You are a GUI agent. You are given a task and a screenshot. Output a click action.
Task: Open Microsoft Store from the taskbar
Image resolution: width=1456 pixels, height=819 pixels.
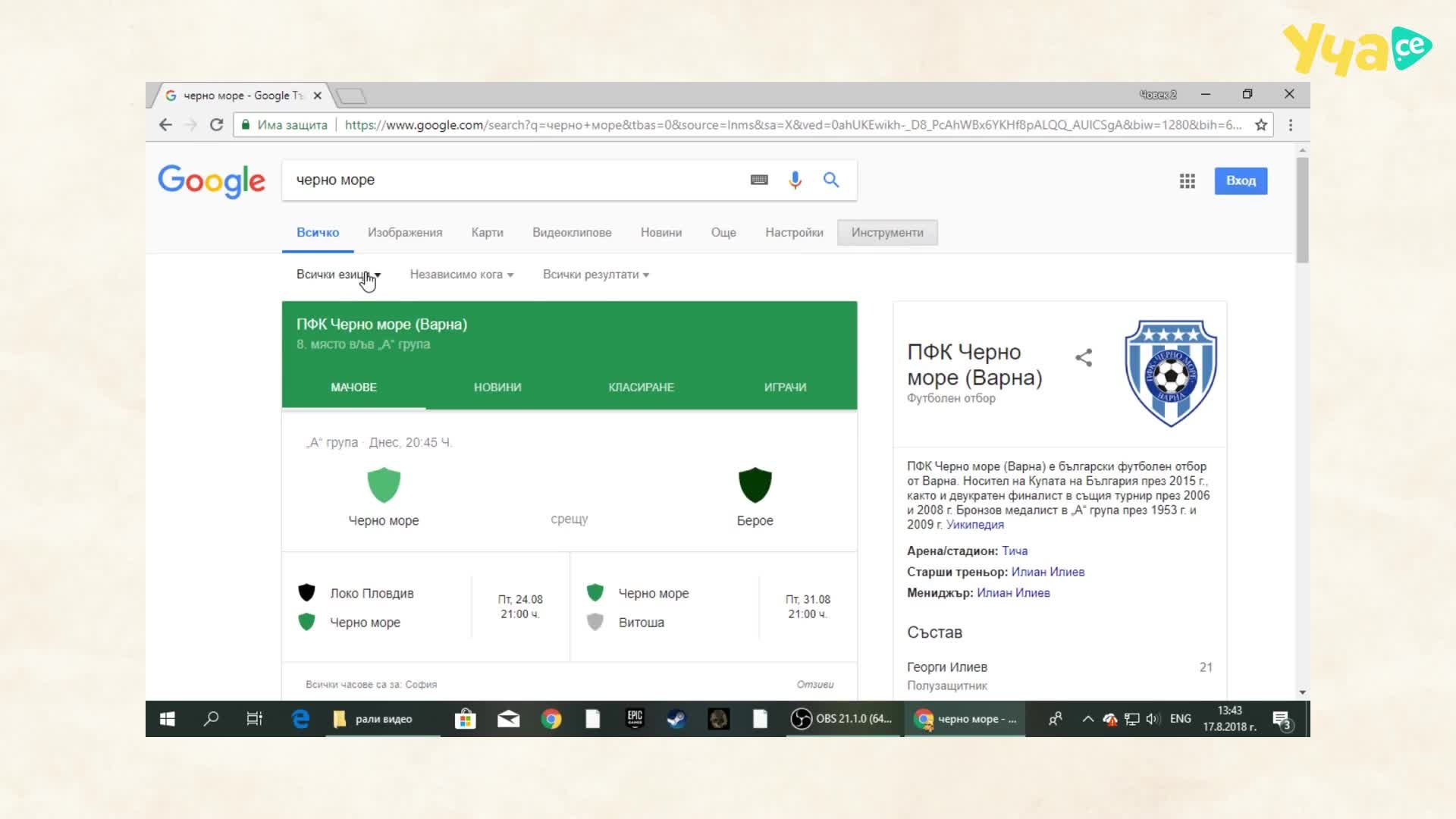point(465,719)
